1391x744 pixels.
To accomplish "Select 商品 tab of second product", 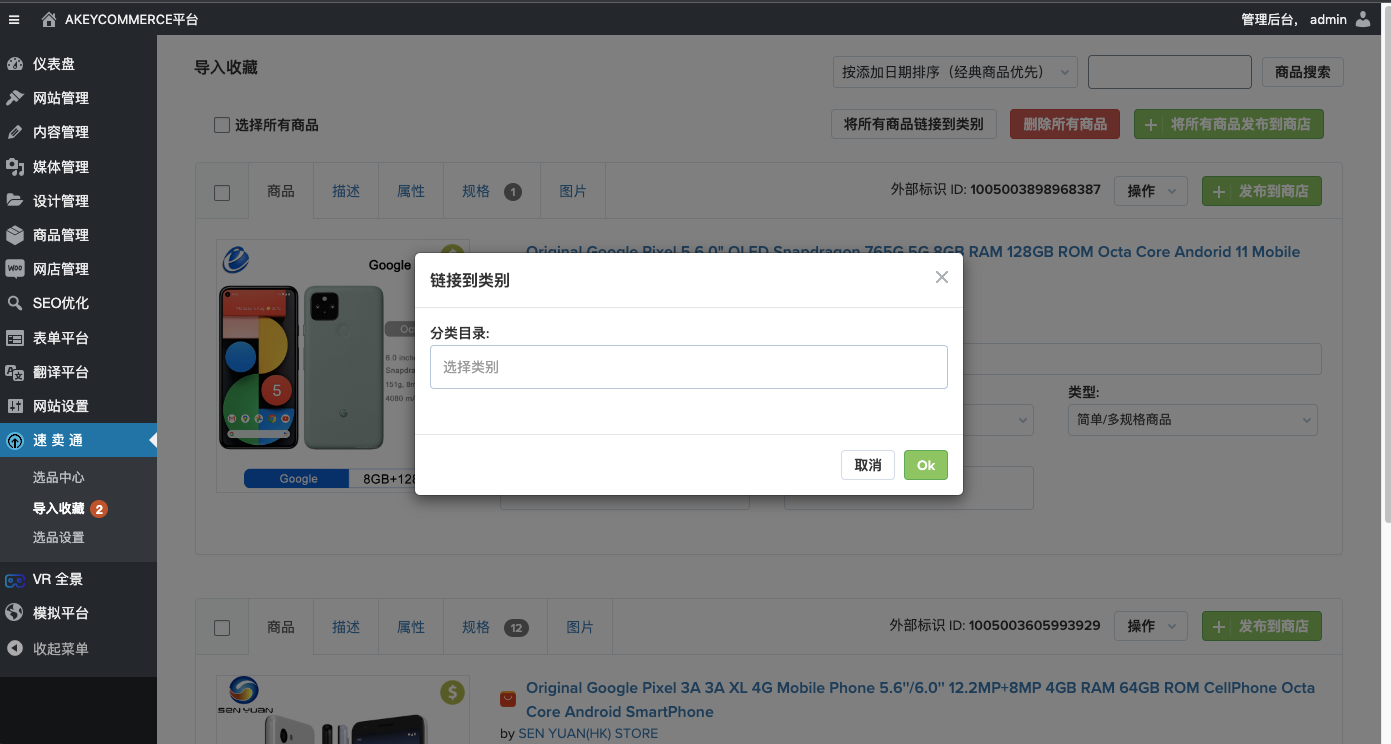I will click(281, 627).
